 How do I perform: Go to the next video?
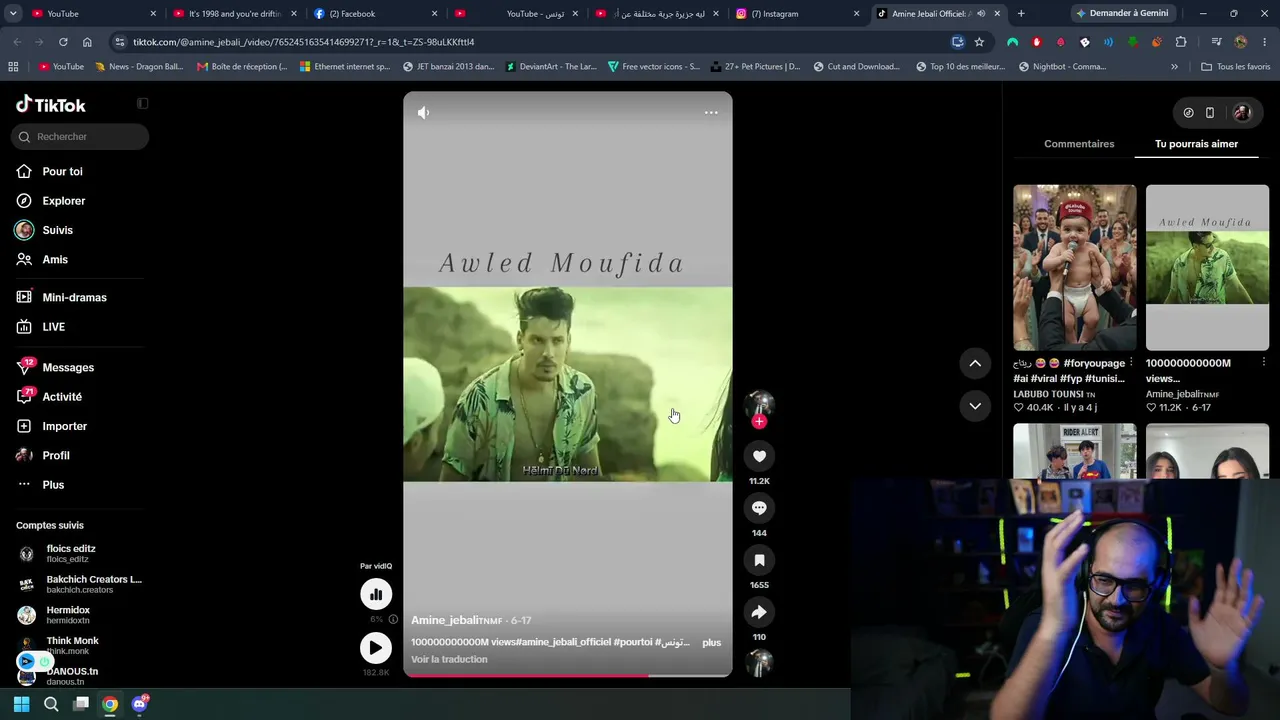coord(975,405)
